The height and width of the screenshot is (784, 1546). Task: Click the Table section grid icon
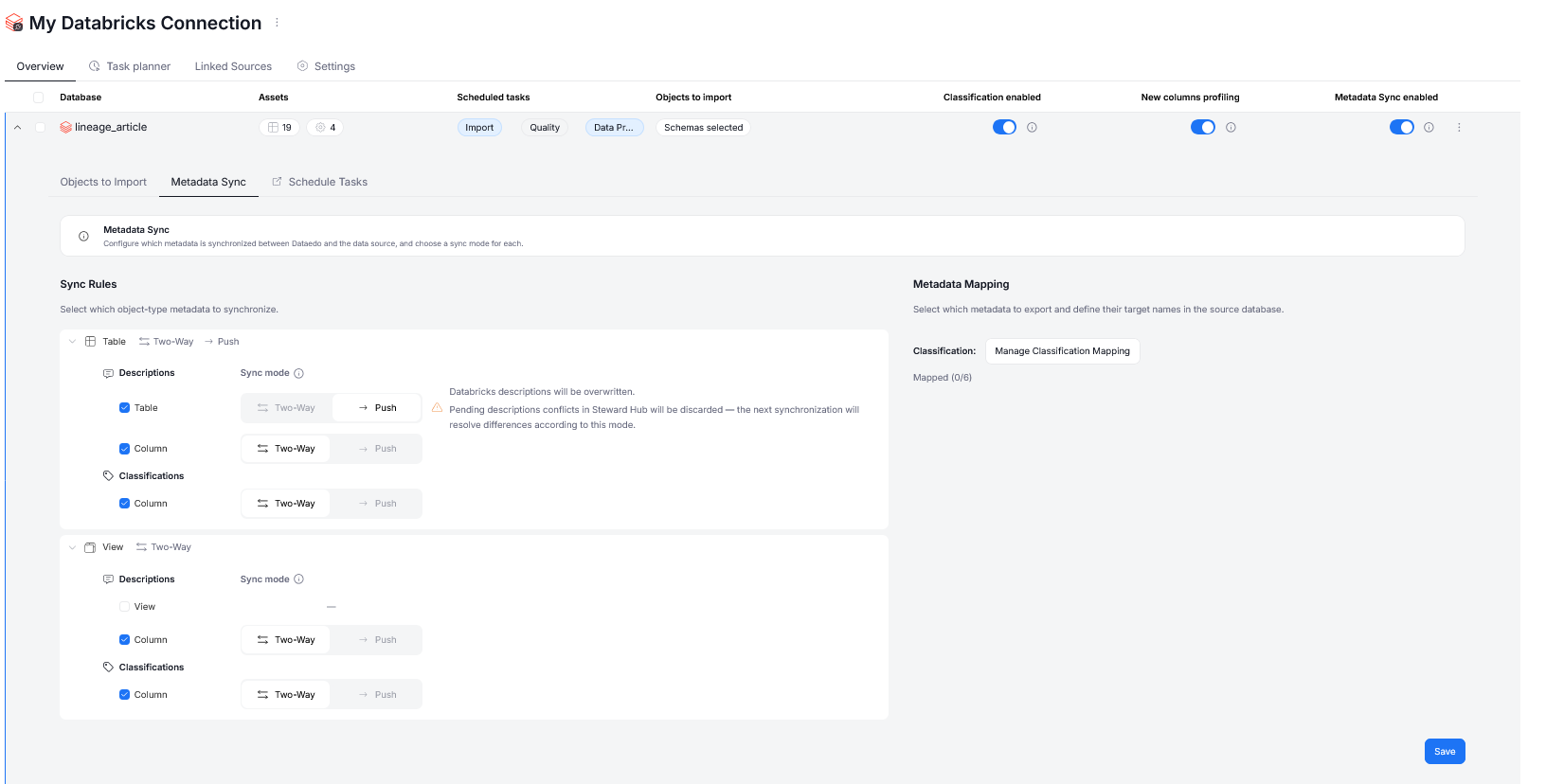click(x=90, y=342)
